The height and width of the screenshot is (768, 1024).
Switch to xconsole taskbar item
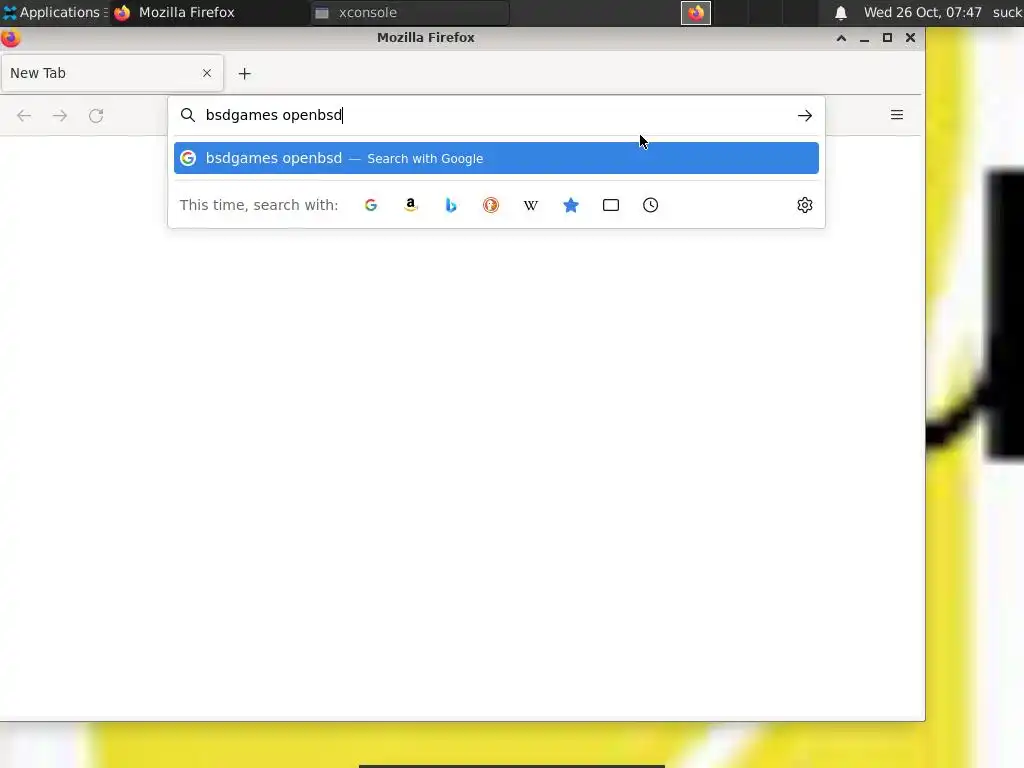[409, 12]
